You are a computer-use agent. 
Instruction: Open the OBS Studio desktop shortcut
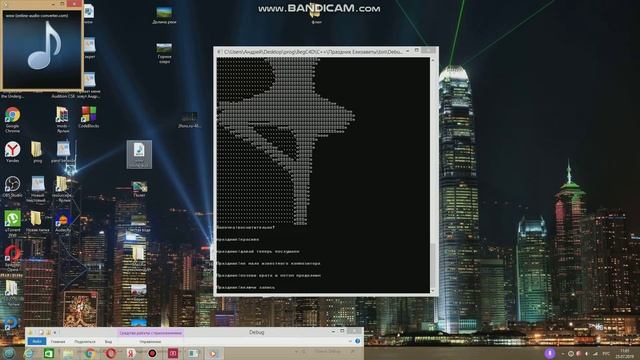coord(12,187)
